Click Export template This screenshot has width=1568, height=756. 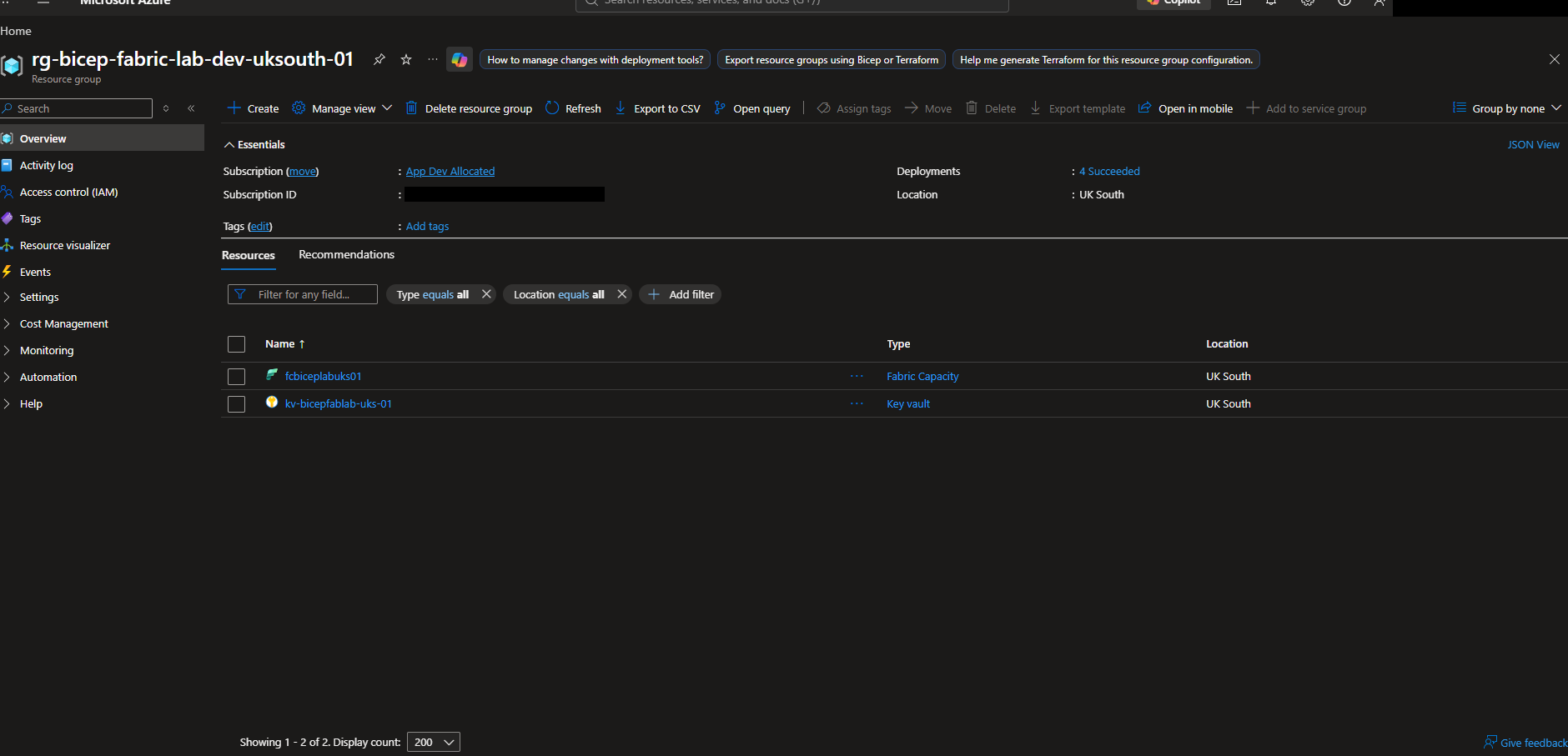[x=1078, y=108]
